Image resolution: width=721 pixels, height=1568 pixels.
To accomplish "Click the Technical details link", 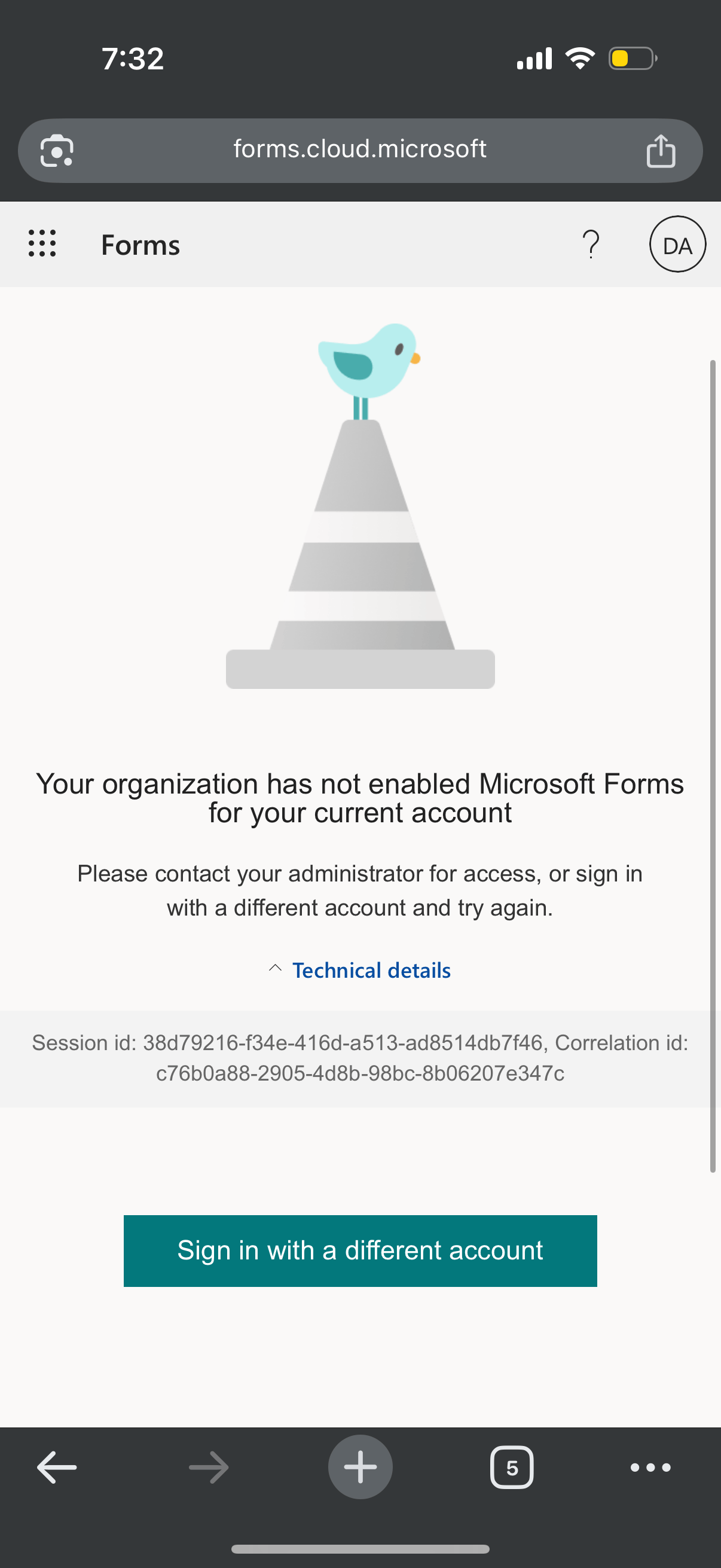I will pyautogui.click(x=371, y=970).
